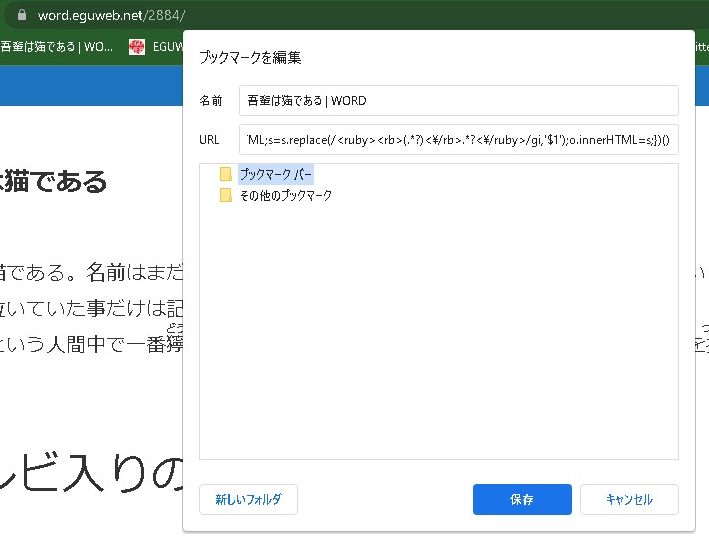This screenshot has width=709, height=544.
Task: Focus the 名前 bookmark name field
Action: pos(458,100)
